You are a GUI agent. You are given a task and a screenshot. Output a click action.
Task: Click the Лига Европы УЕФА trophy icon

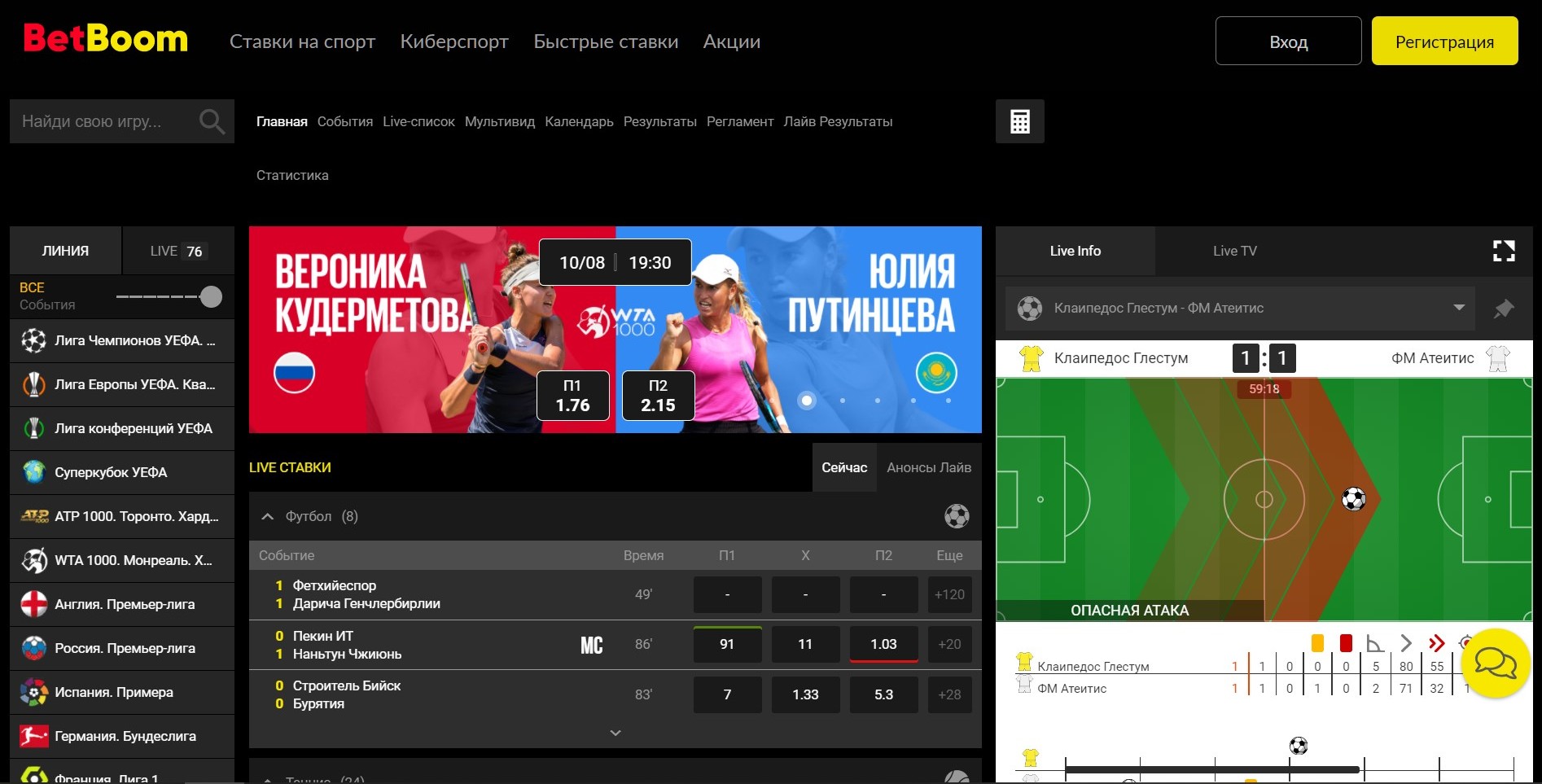point(33,384)
